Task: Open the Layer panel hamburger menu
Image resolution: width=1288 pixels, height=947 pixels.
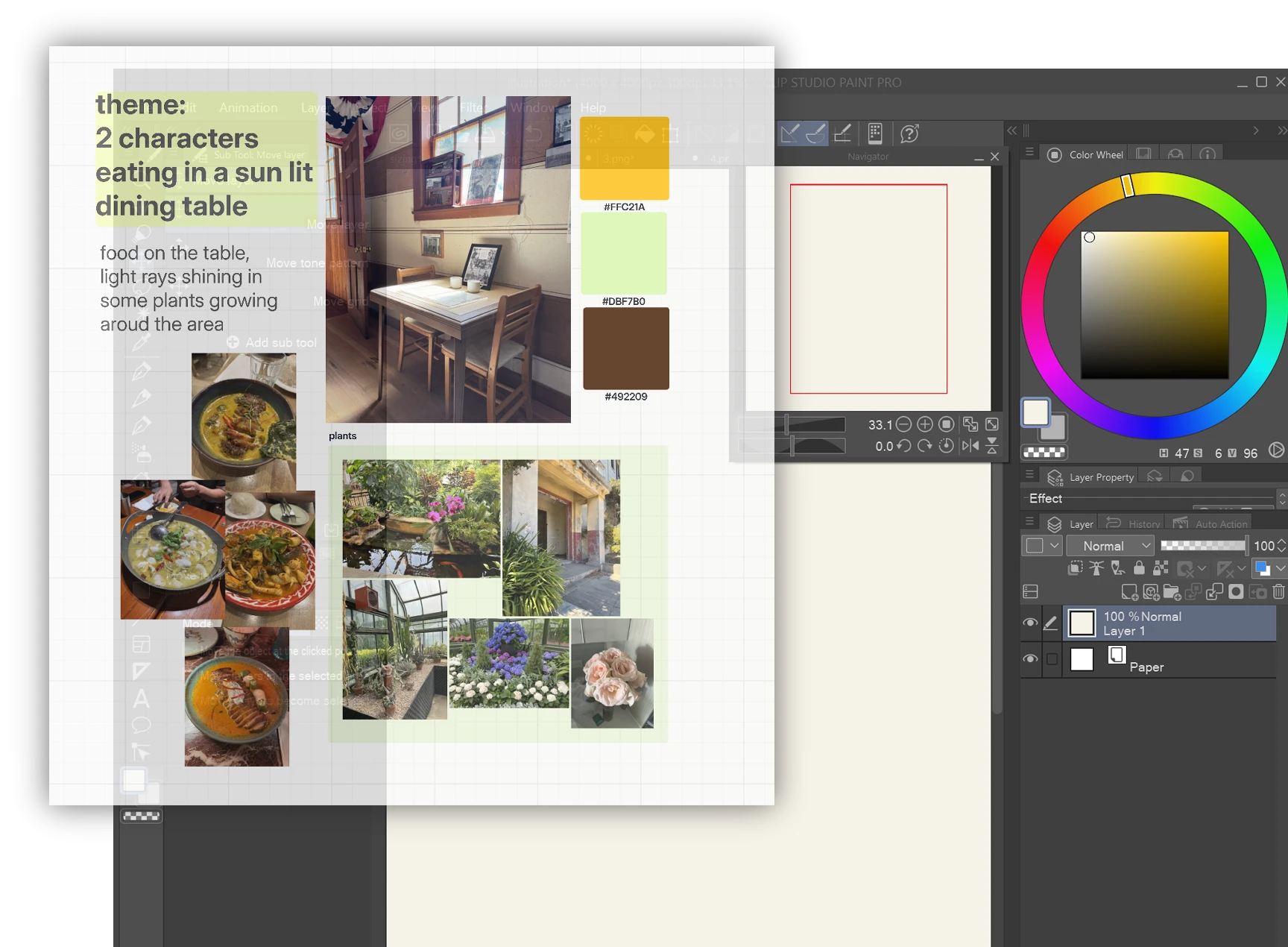Action: coord(1029,521)
